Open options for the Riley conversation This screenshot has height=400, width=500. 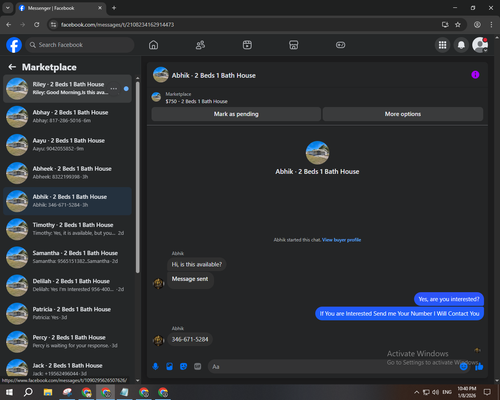click(114, 89)
